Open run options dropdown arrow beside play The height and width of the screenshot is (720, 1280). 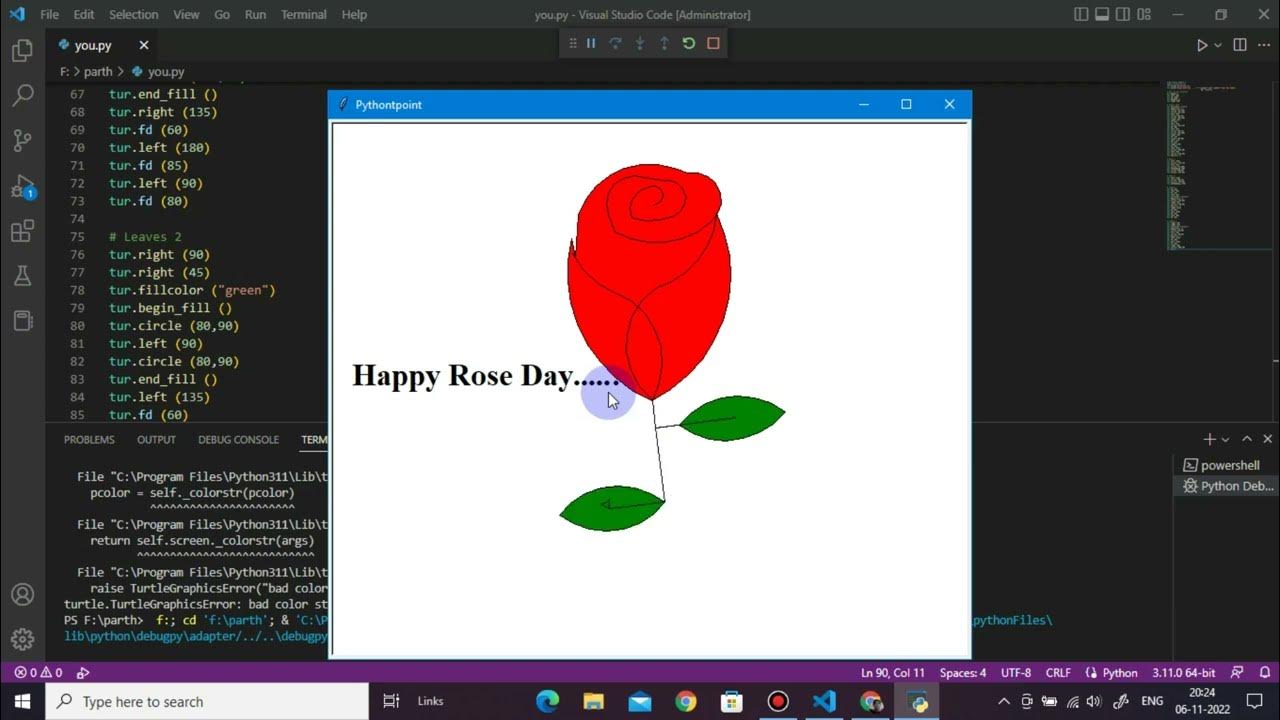click(1218, 45)
